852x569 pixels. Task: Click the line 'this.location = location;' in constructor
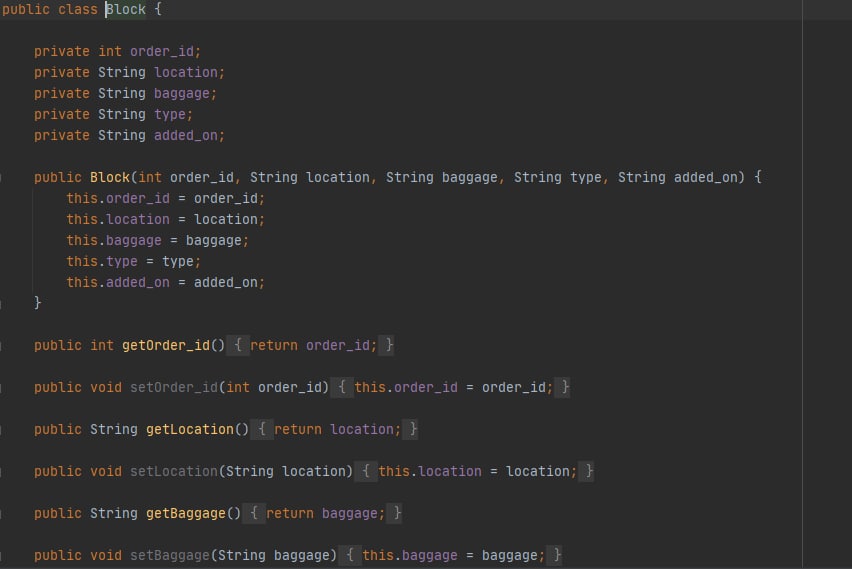166,220
